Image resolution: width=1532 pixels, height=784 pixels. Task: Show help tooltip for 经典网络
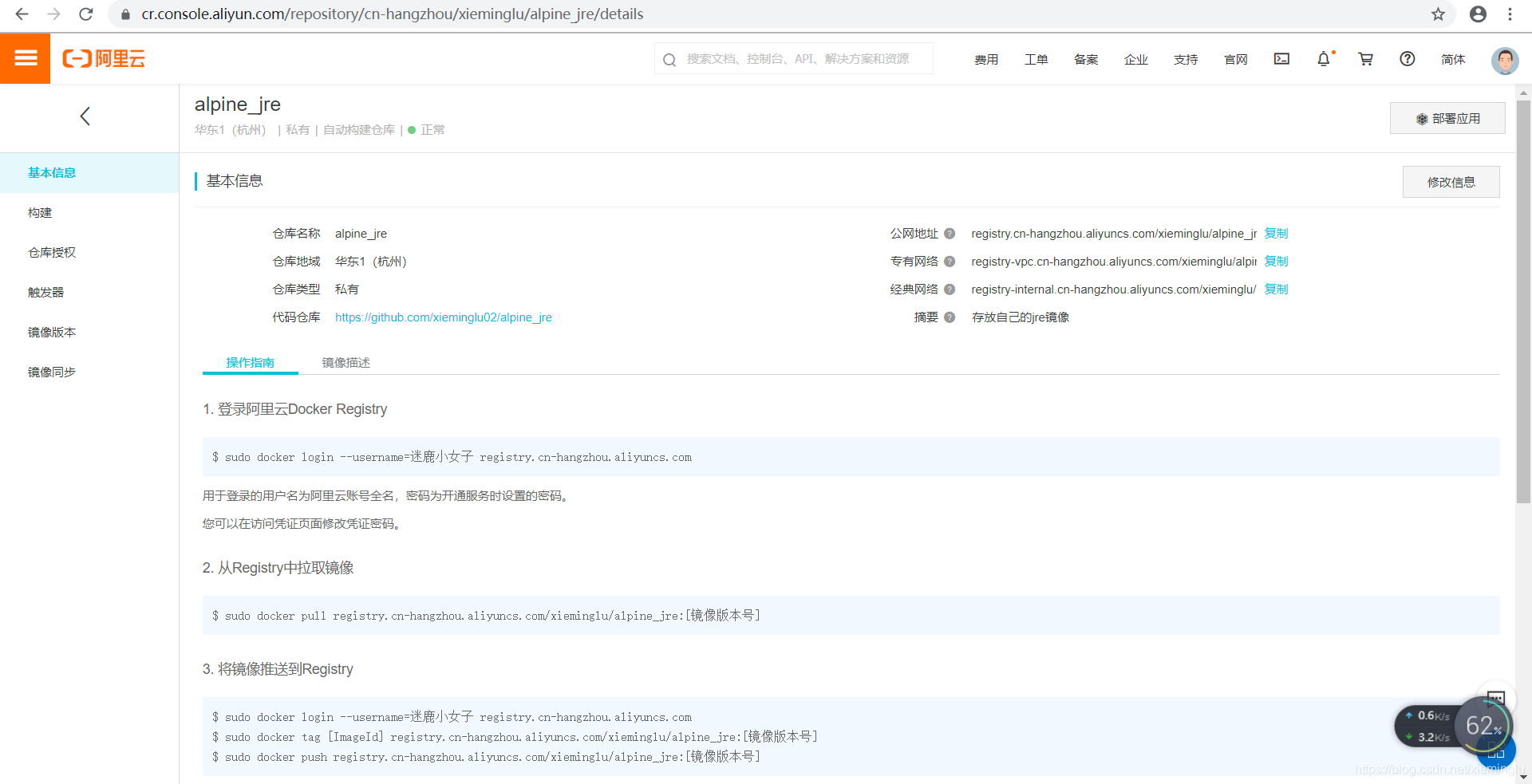click(950, 290)
